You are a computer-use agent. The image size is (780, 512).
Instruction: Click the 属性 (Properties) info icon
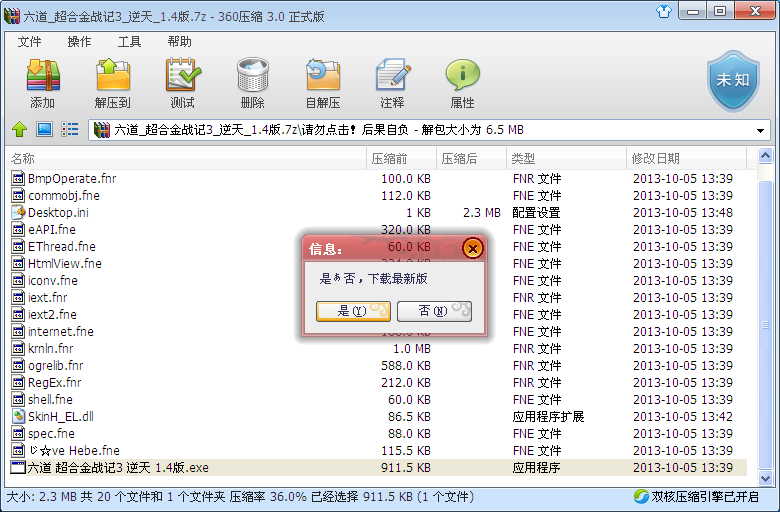click(463, 75)
